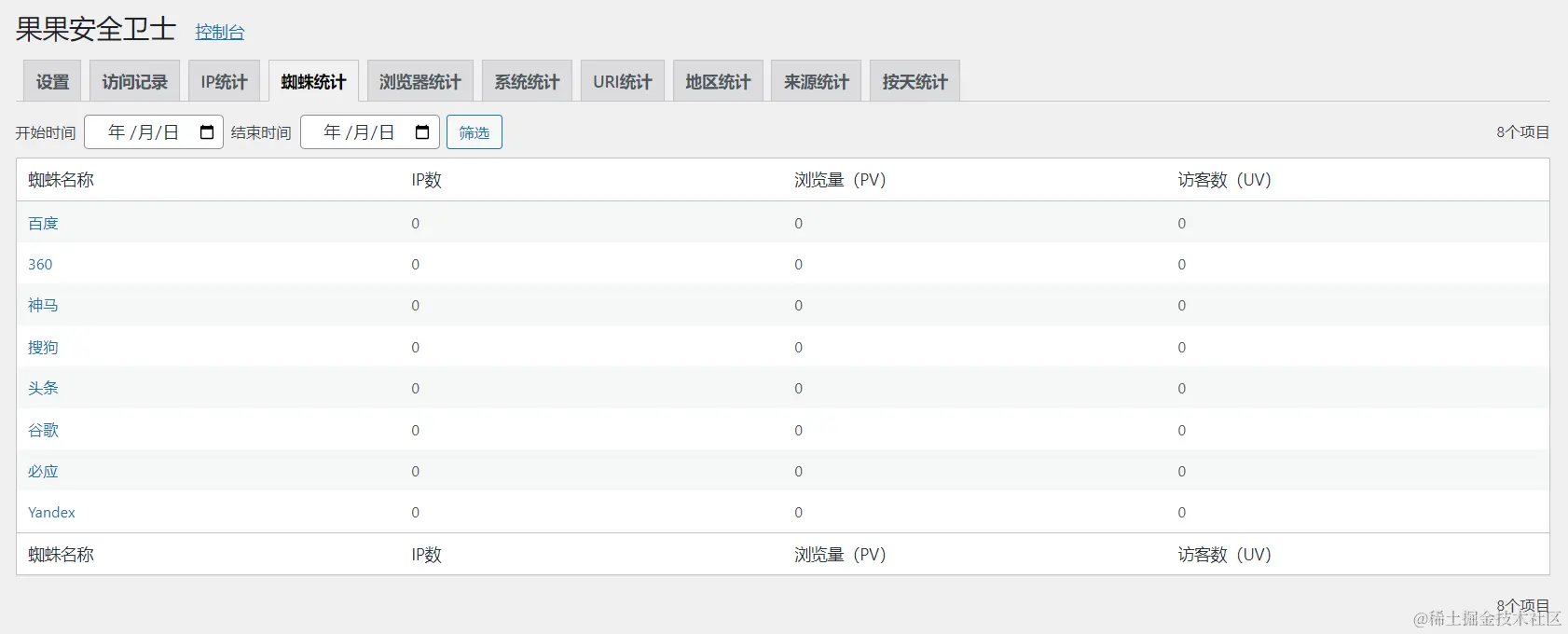Open the 头条 spider link
This screenshot has height=634, width=1568.
coord(43,388)
